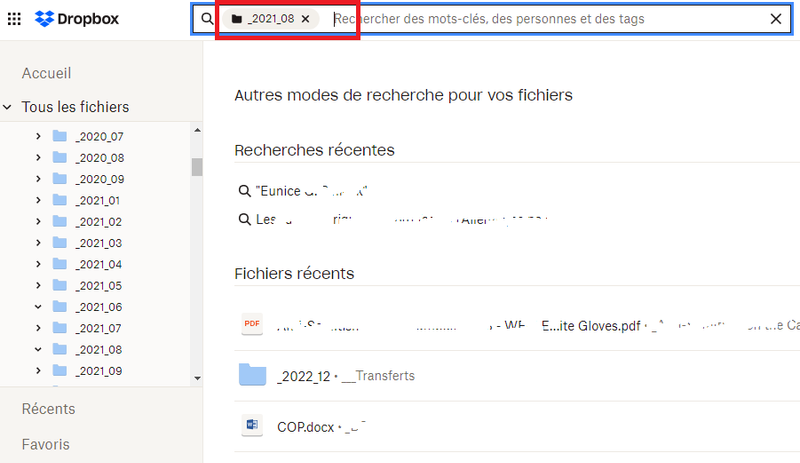The width and height of the screenshot is (800, 463).
Task: Expand the _2020_07 folder
Action: (38, 136)
